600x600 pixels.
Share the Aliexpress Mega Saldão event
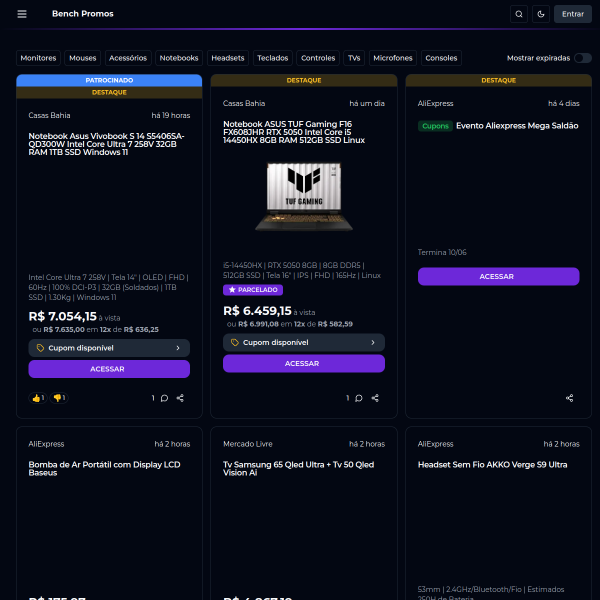(x=569, y=398)
